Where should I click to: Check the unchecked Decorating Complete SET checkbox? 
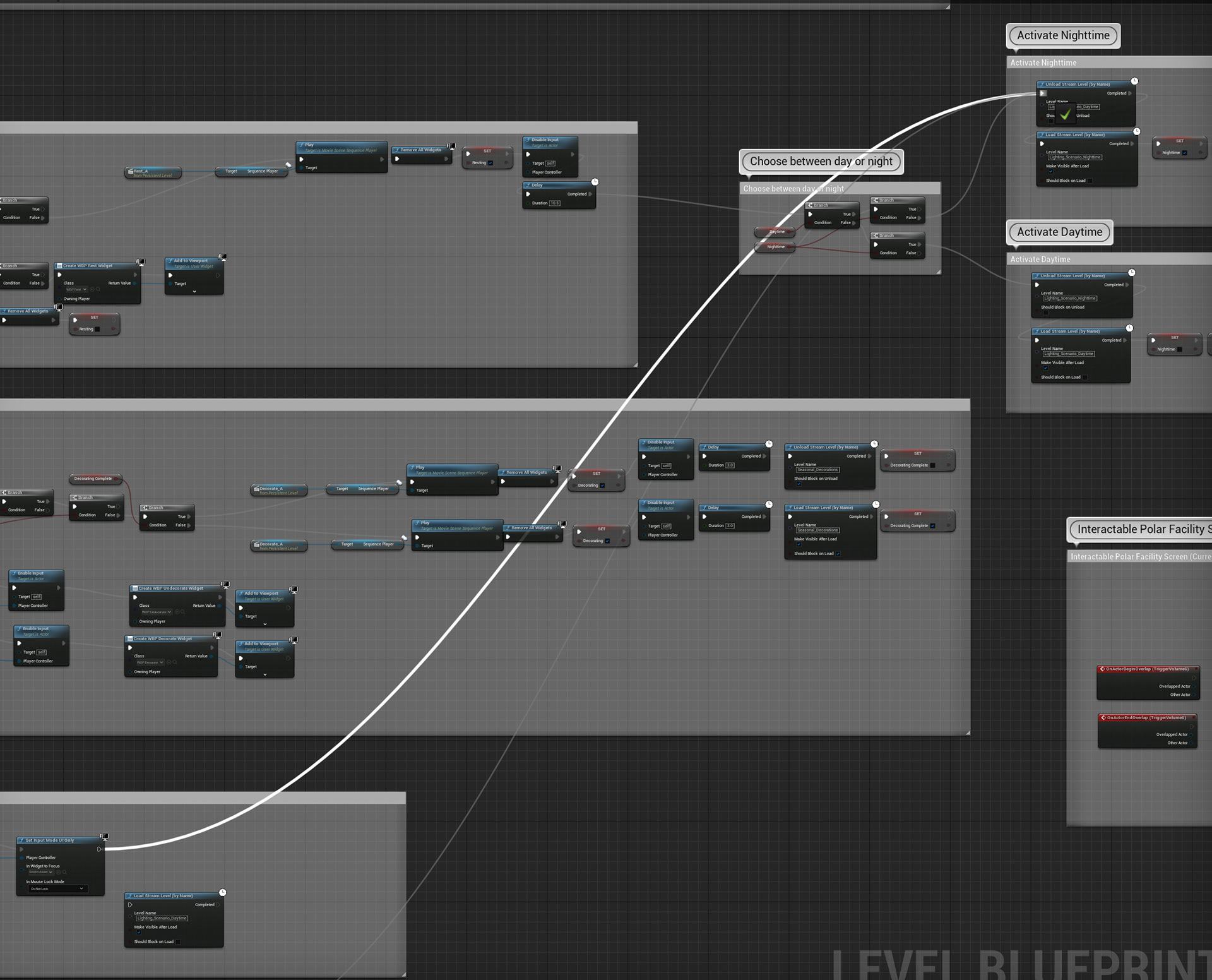pos(932,465)
